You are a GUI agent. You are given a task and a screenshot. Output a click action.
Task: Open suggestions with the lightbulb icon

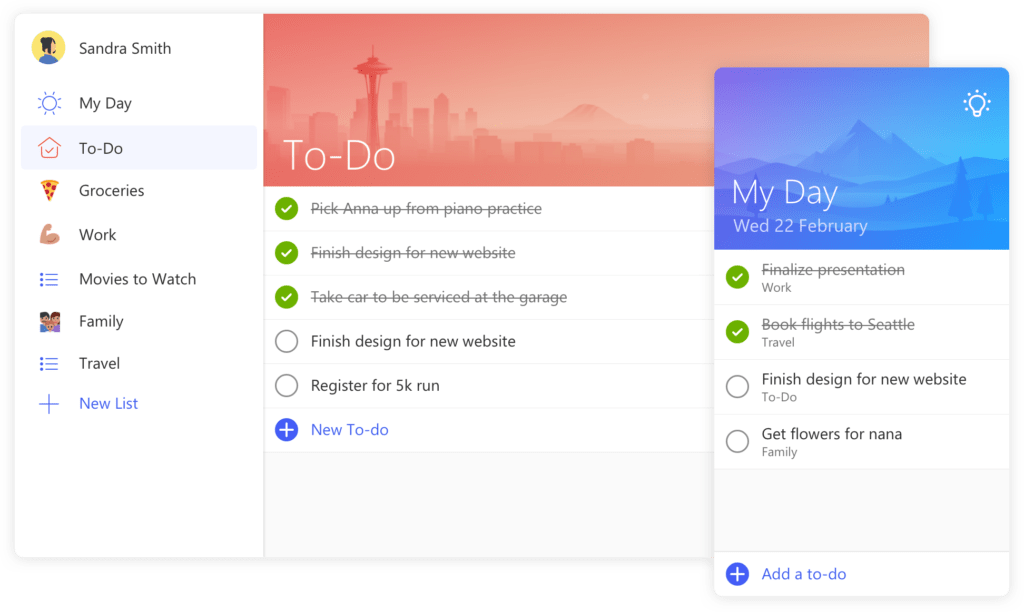977,102
